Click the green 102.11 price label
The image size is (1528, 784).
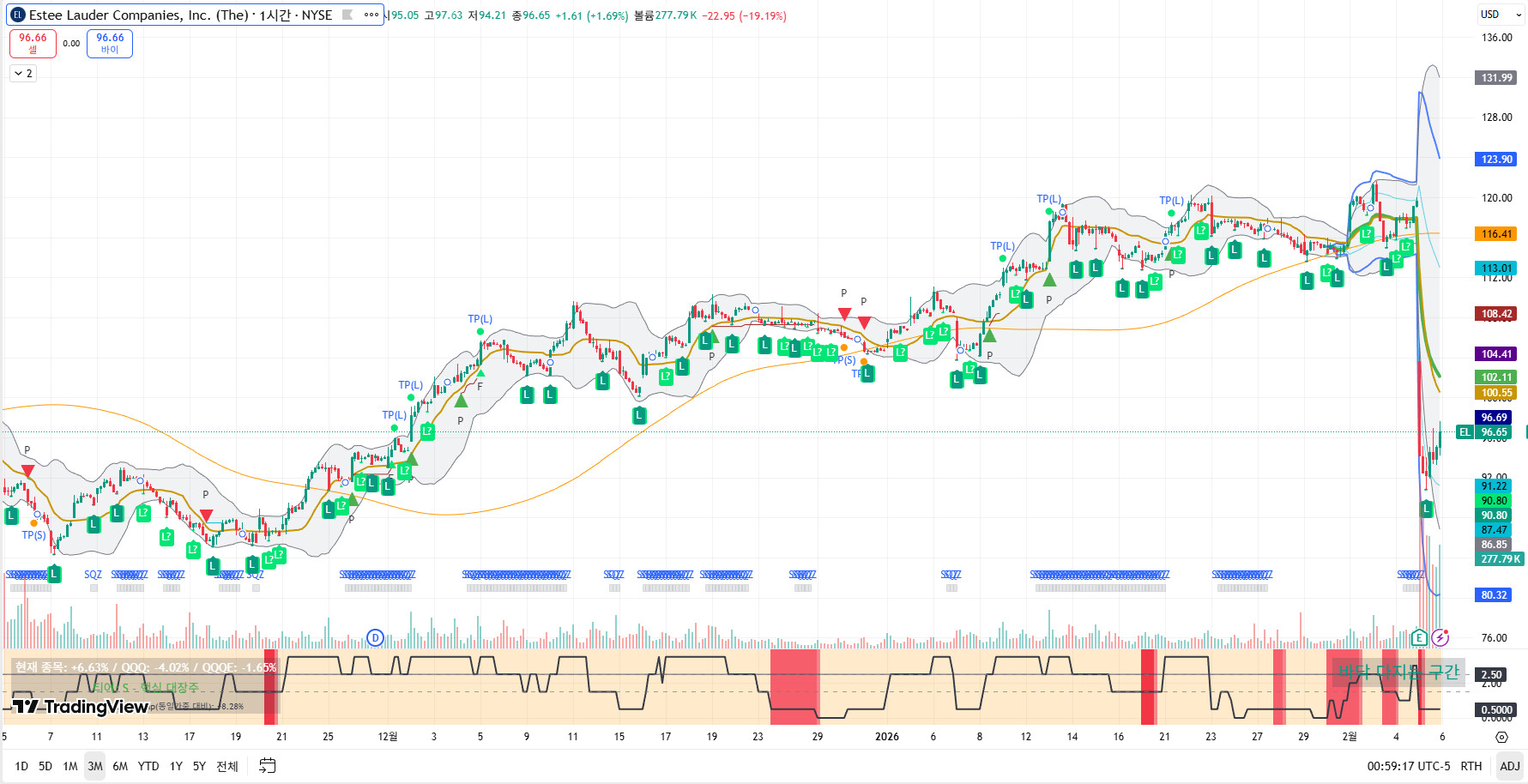pyautogui.click(x=1497, y=377)
